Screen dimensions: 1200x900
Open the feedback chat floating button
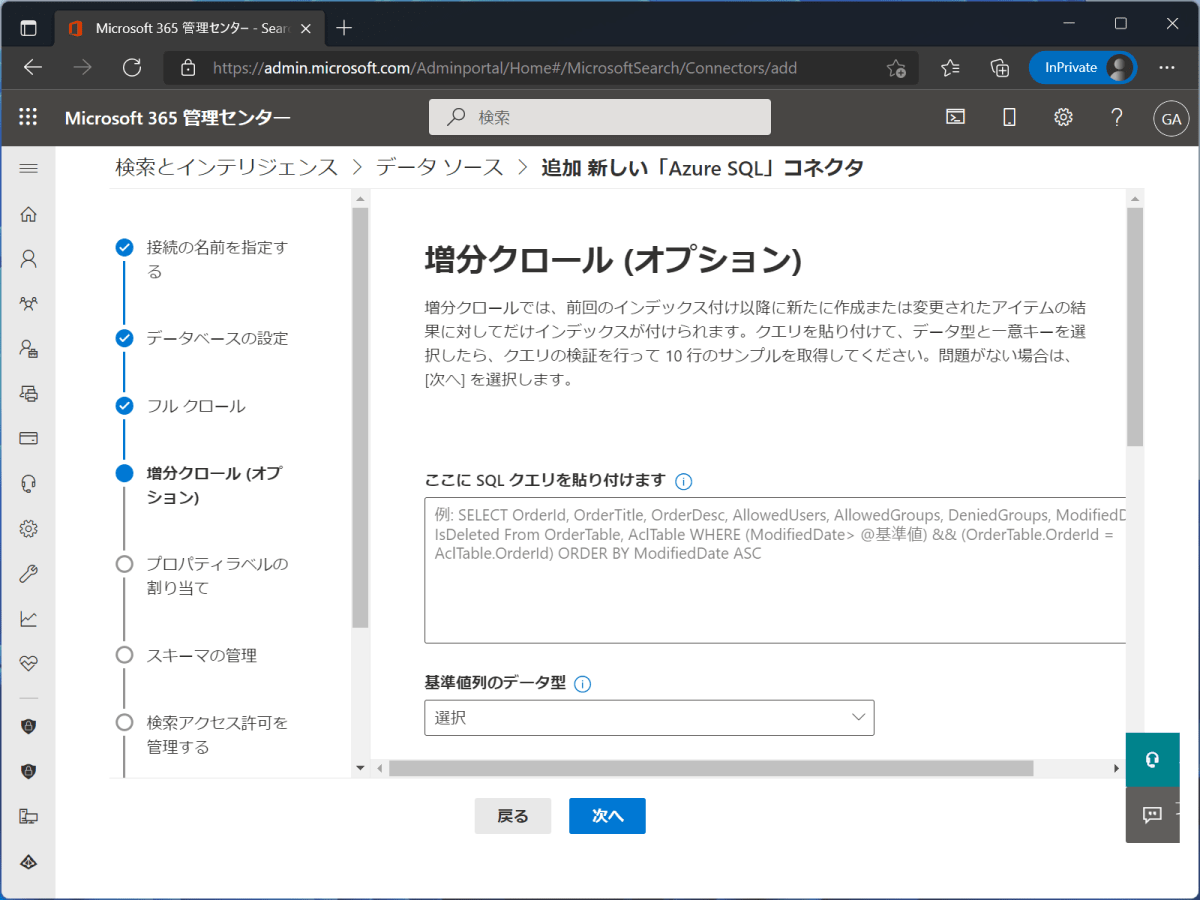[x=1152, y=814]
